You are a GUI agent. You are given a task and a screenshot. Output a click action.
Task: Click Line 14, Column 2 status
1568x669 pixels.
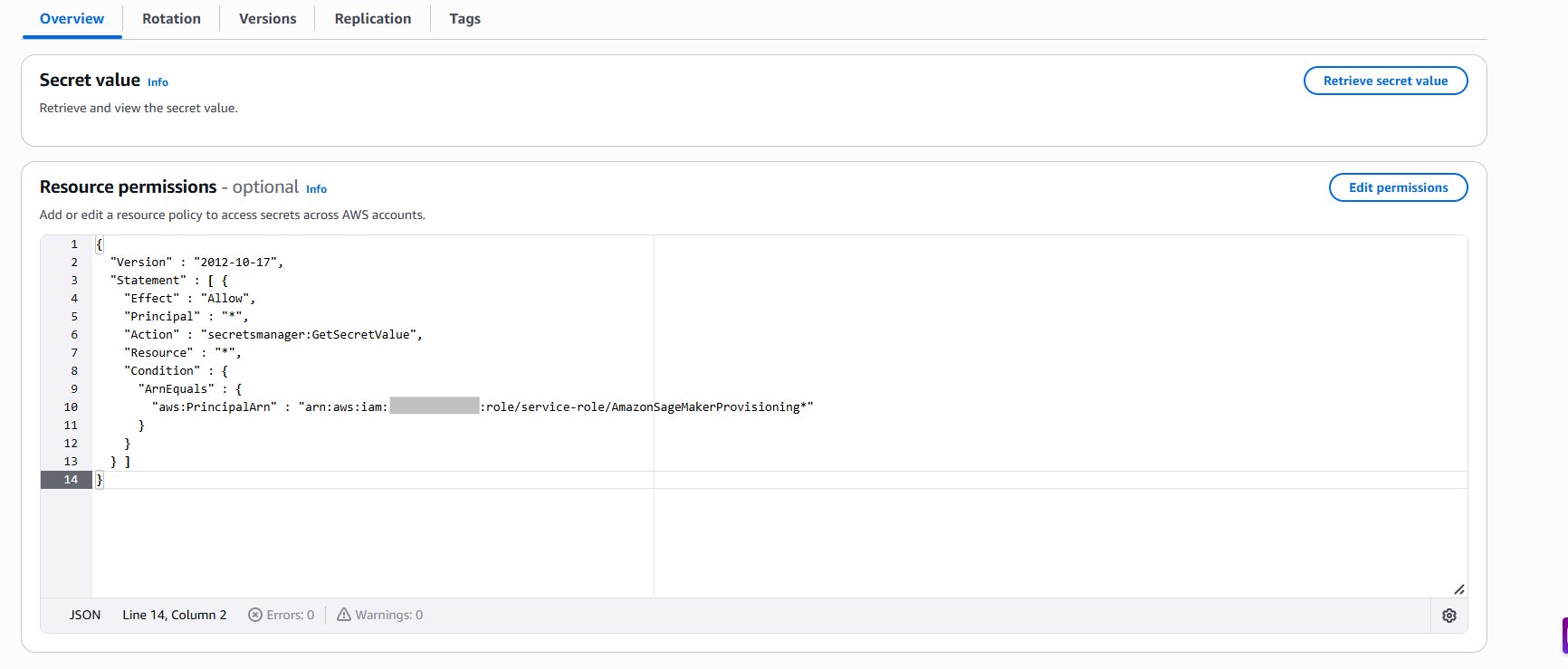pos(175,615)
